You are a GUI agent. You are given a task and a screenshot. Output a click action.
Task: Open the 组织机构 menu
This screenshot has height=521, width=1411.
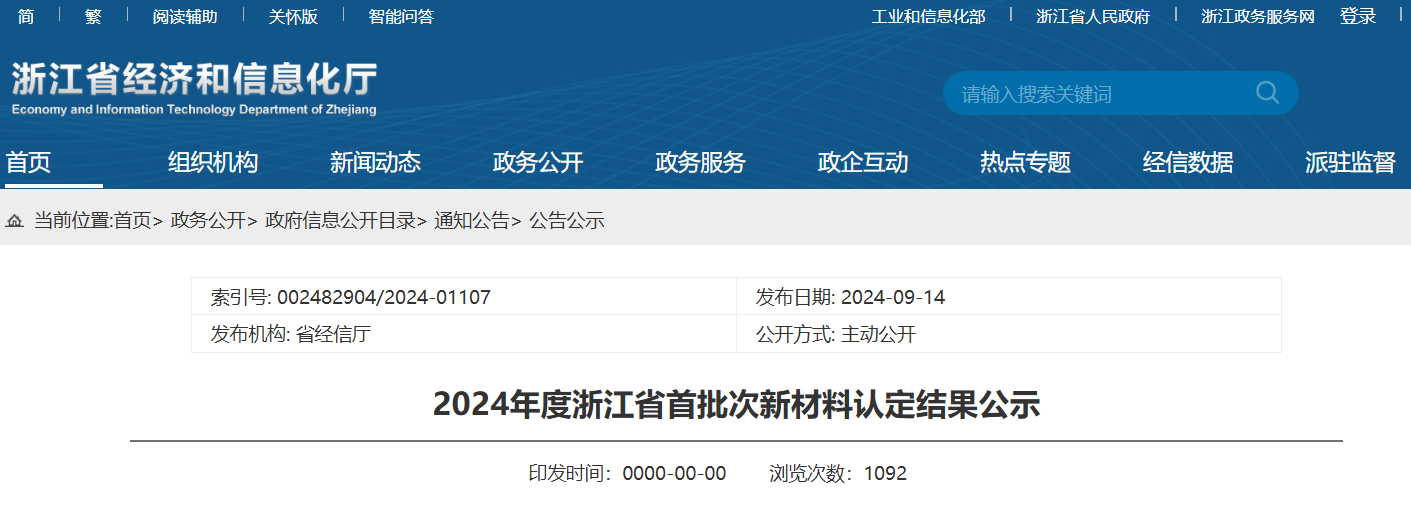click(213, 162)
